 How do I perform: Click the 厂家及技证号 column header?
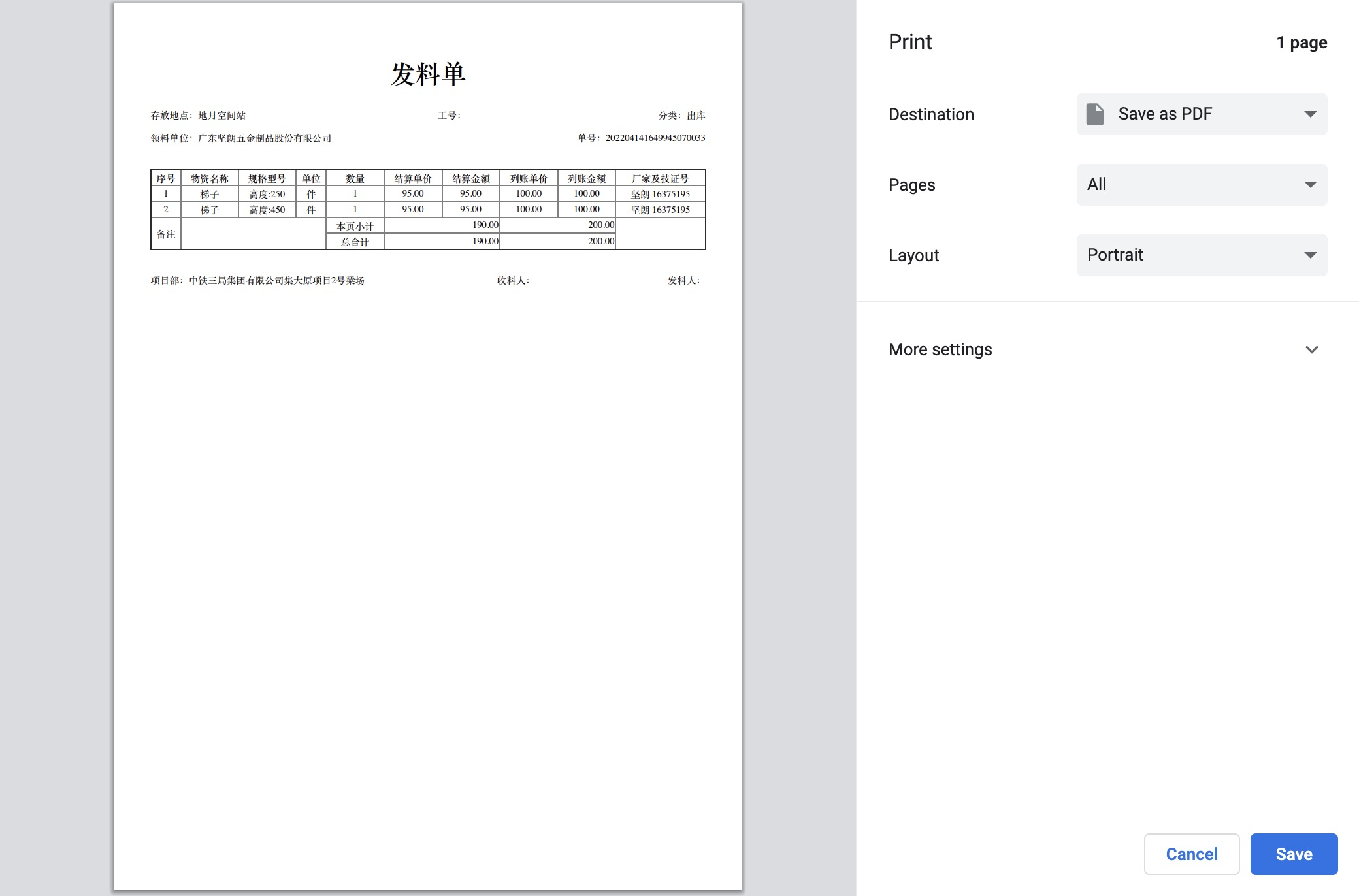tap(661, 178)
